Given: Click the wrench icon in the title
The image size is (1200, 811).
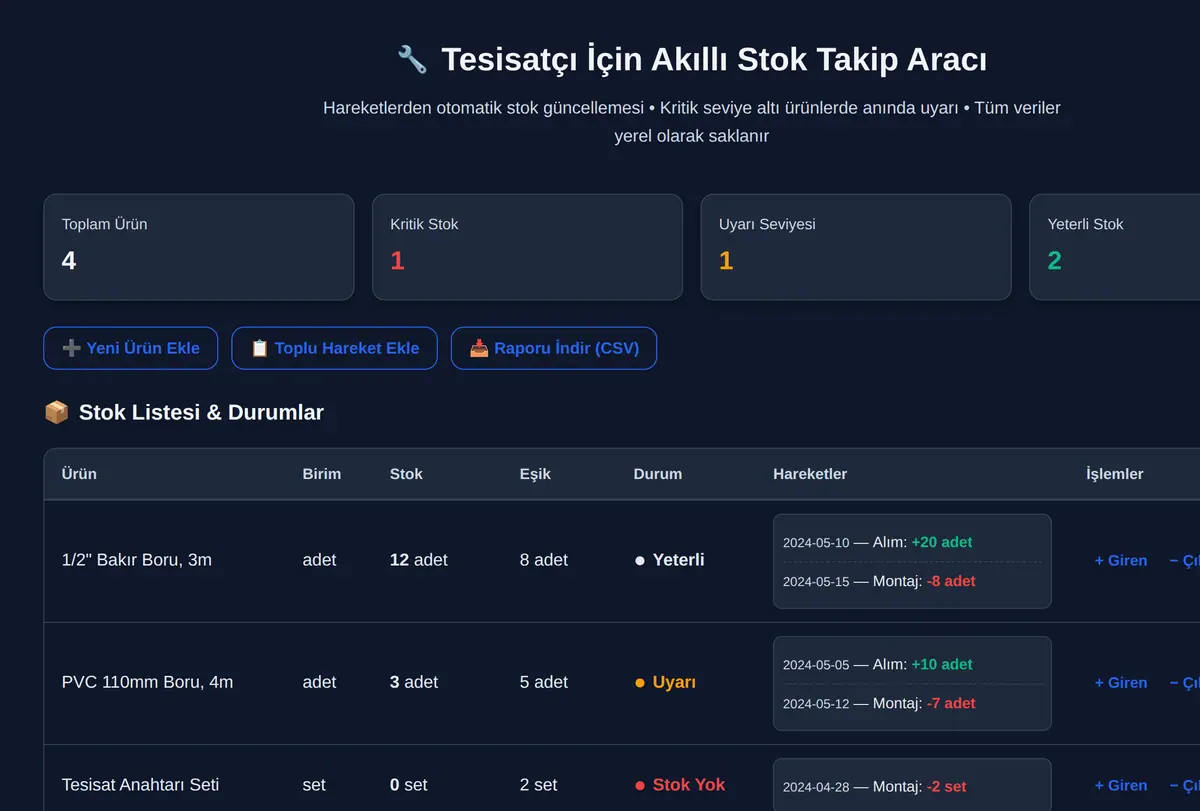Looking at the screenshot, I should [412, 59].
